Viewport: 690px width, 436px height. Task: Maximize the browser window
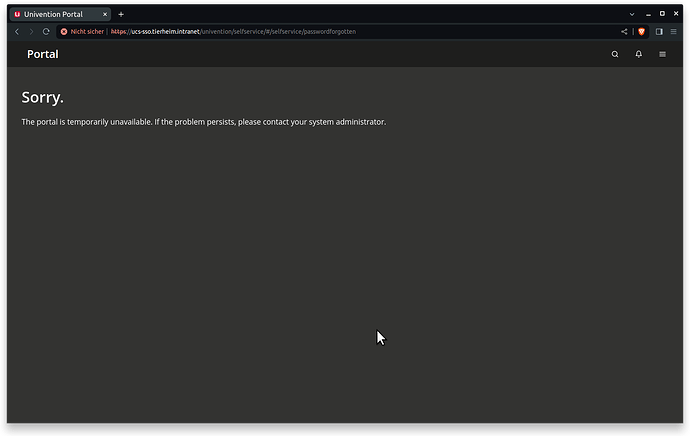tap(662, 14)
